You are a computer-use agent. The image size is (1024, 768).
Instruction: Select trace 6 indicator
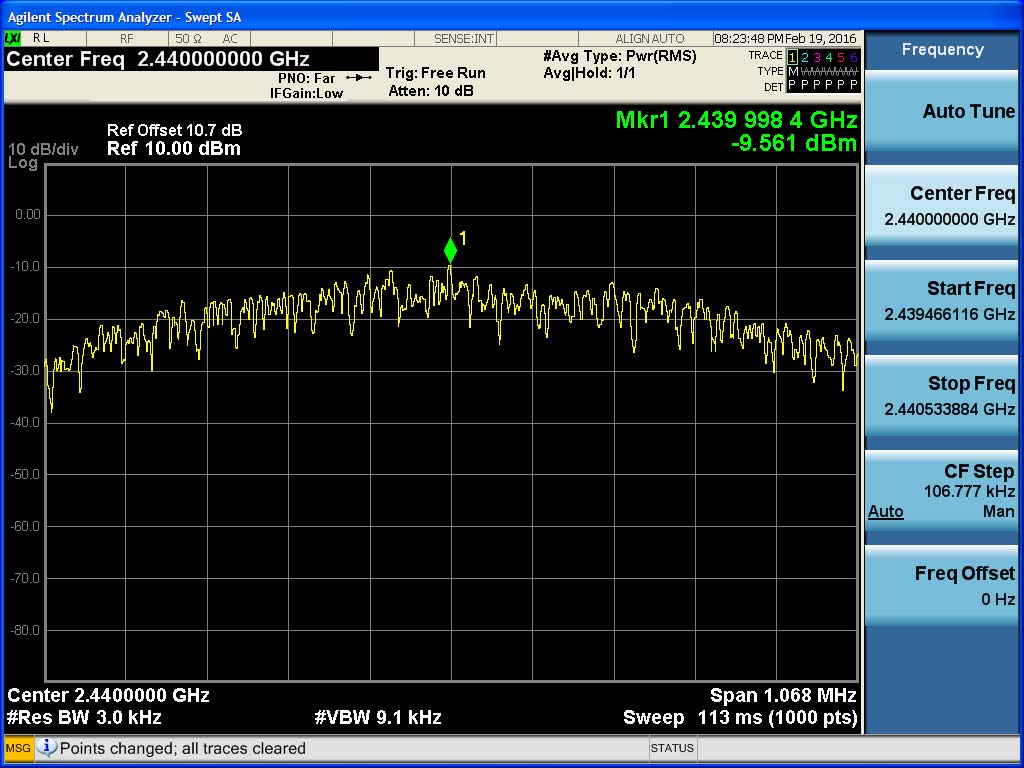(853, 57)
